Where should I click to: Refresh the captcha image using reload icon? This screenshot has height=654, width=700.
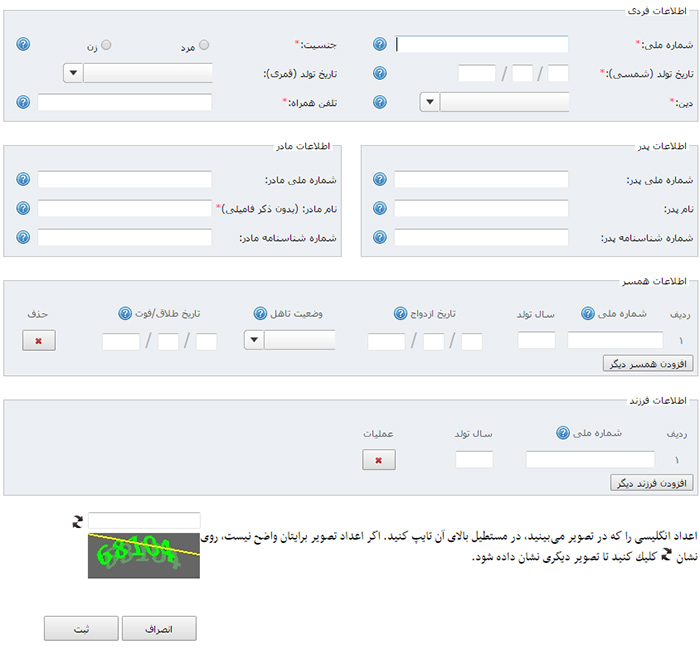[x=78, y=521]
